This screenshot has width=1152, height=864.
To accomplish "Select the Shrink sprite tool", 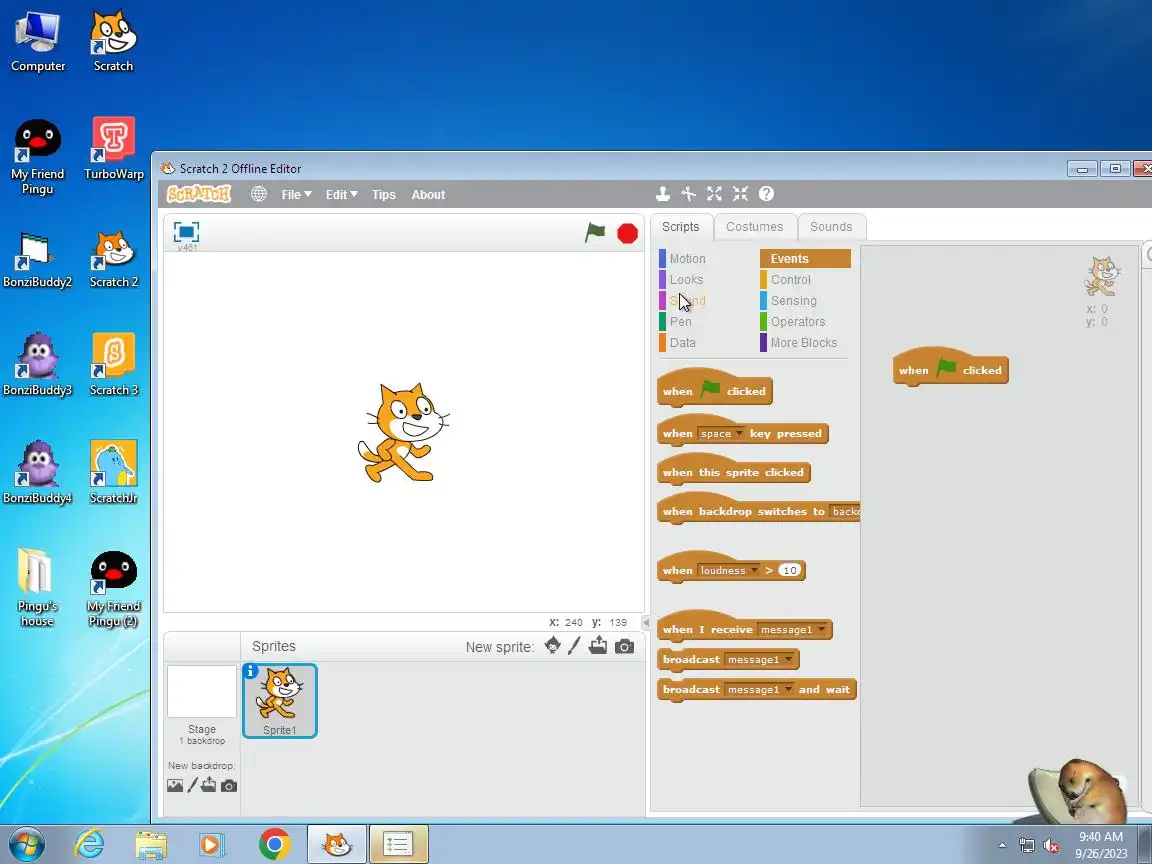I will pos(740,194).
